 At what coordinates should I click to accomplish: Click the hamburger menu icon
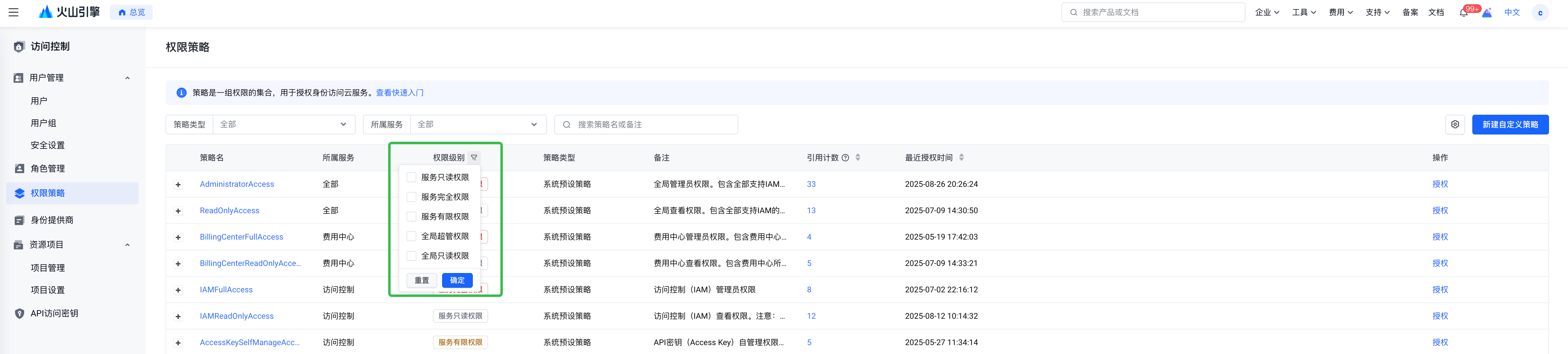coord(13,12)
